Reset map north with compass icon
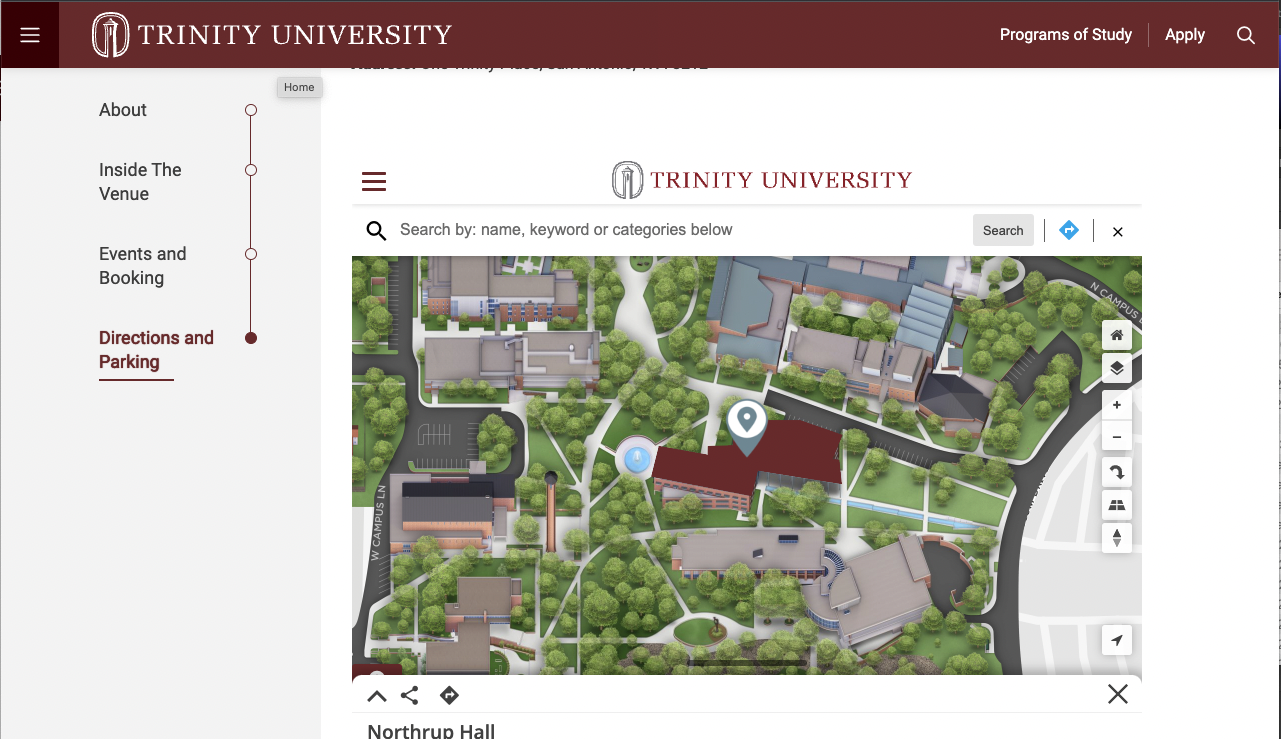 tap(1117, 537)
